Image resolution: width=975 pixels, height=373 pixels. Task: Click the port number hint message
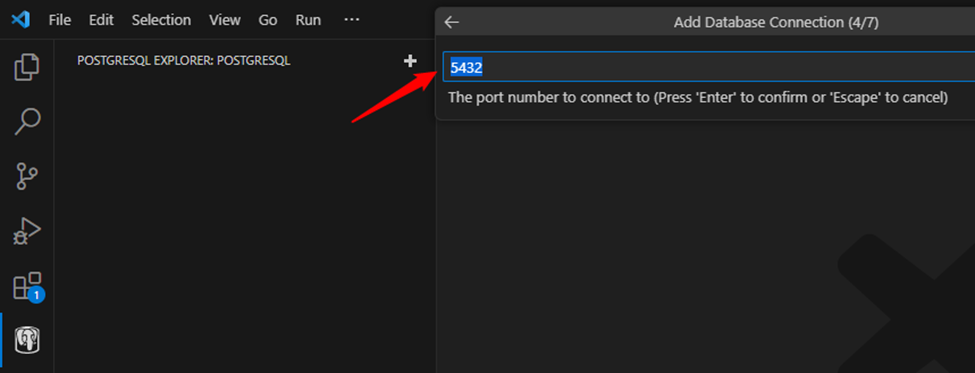coord(698,98)
